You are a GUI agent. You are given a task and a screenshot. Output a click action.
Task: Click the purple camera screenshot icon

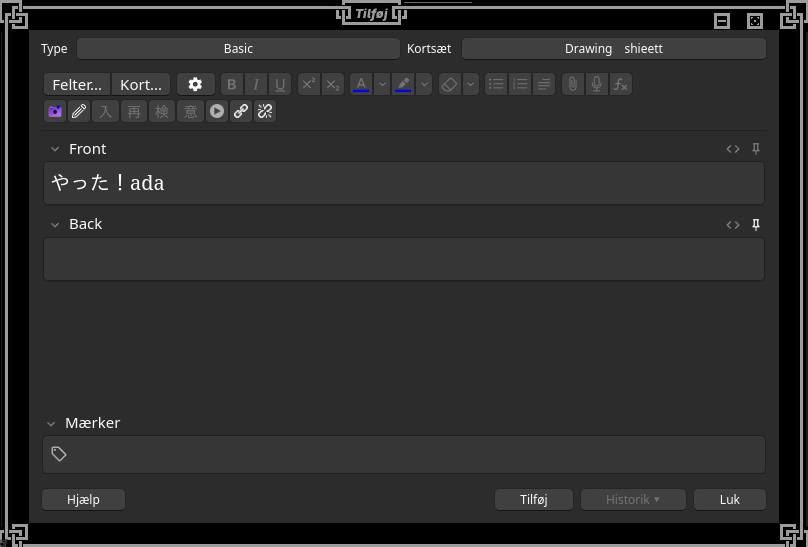[x=55, y=111]
